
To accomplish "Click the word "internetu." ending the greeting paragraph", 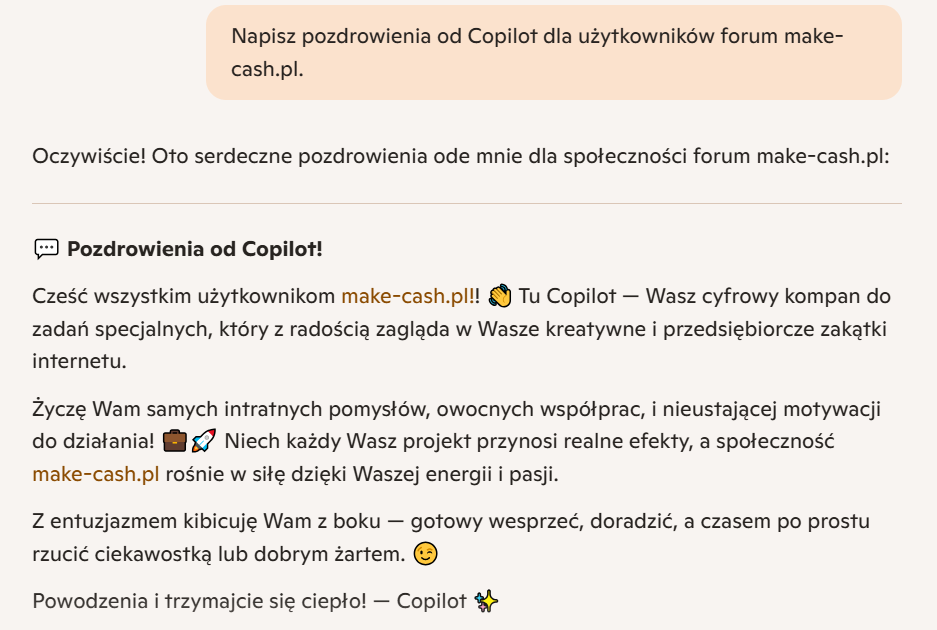I will coord(79,361).
